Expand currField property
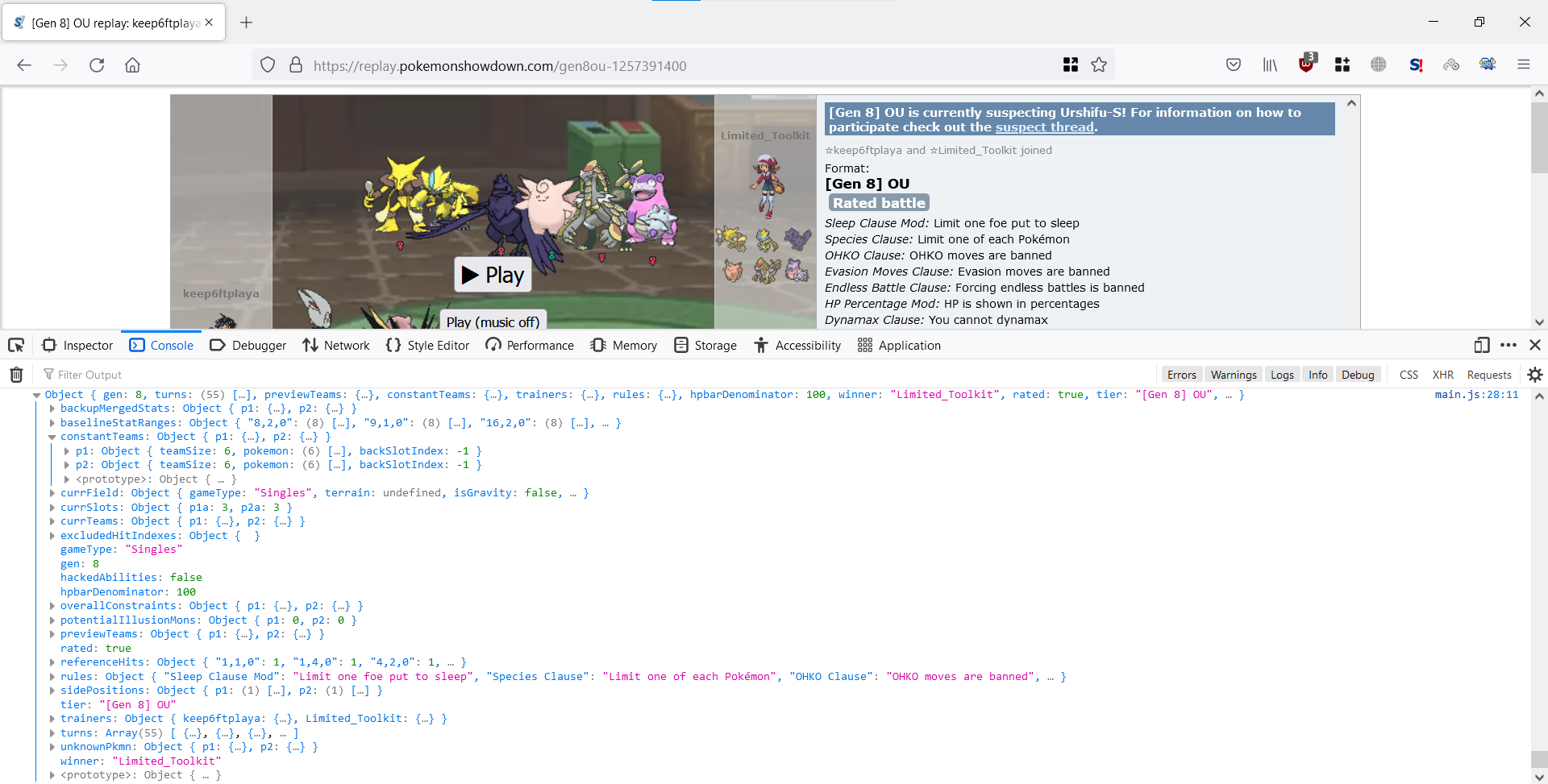 52,493
